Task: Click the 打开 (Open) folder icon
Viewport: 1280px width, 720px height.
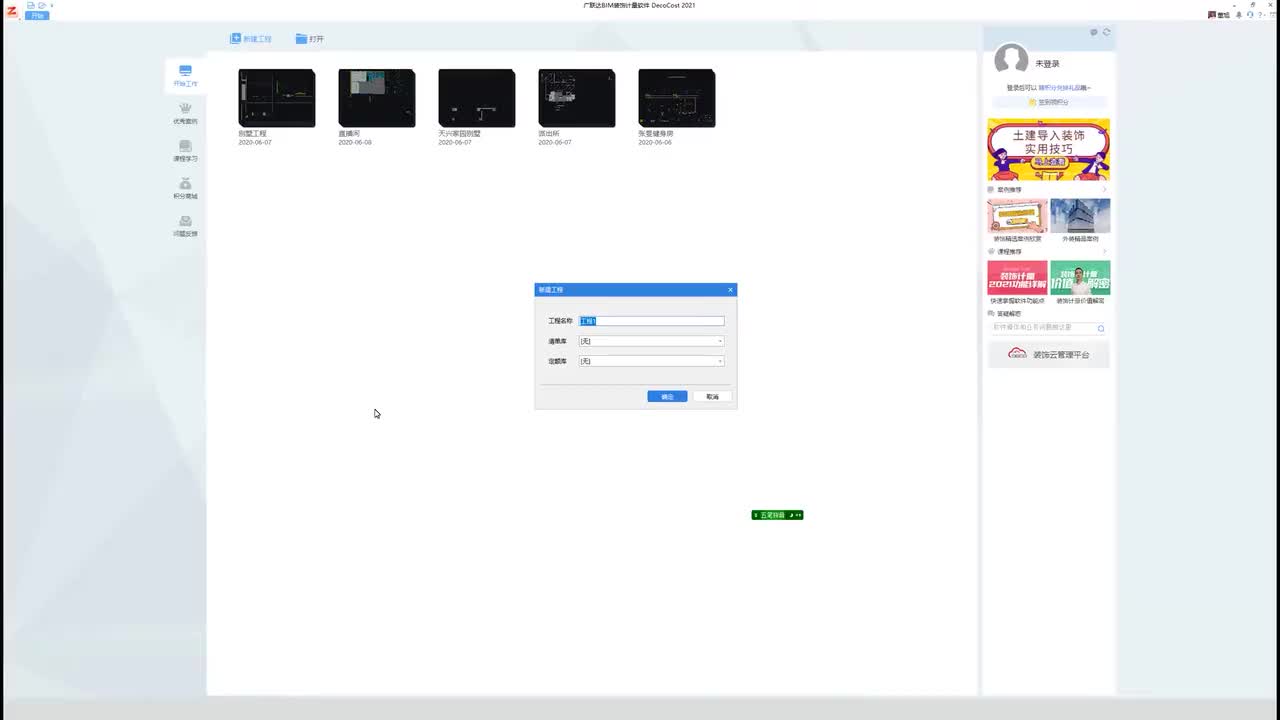Action: 301,39
